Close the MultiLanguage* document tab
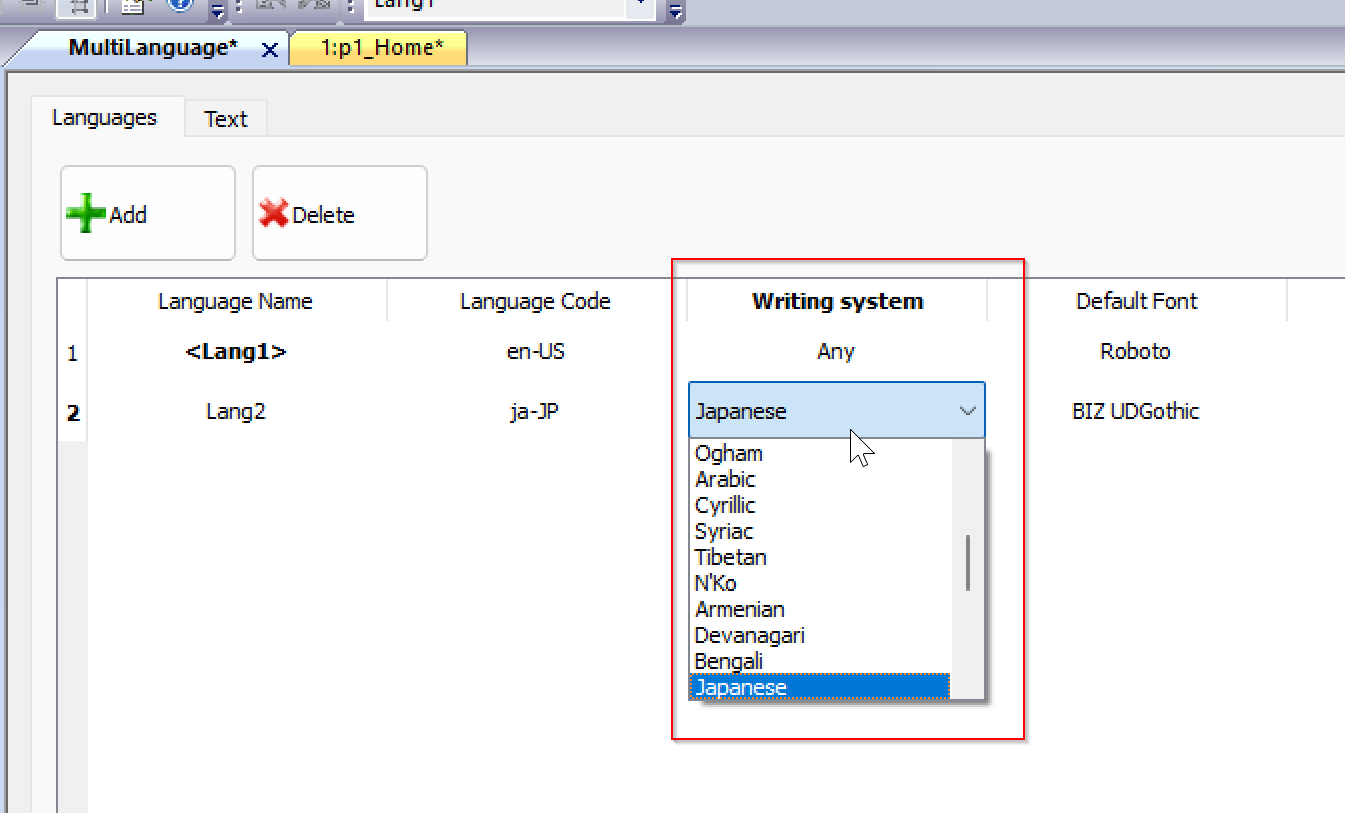This screenshot has width=1345, height=813. coord(270,50)
